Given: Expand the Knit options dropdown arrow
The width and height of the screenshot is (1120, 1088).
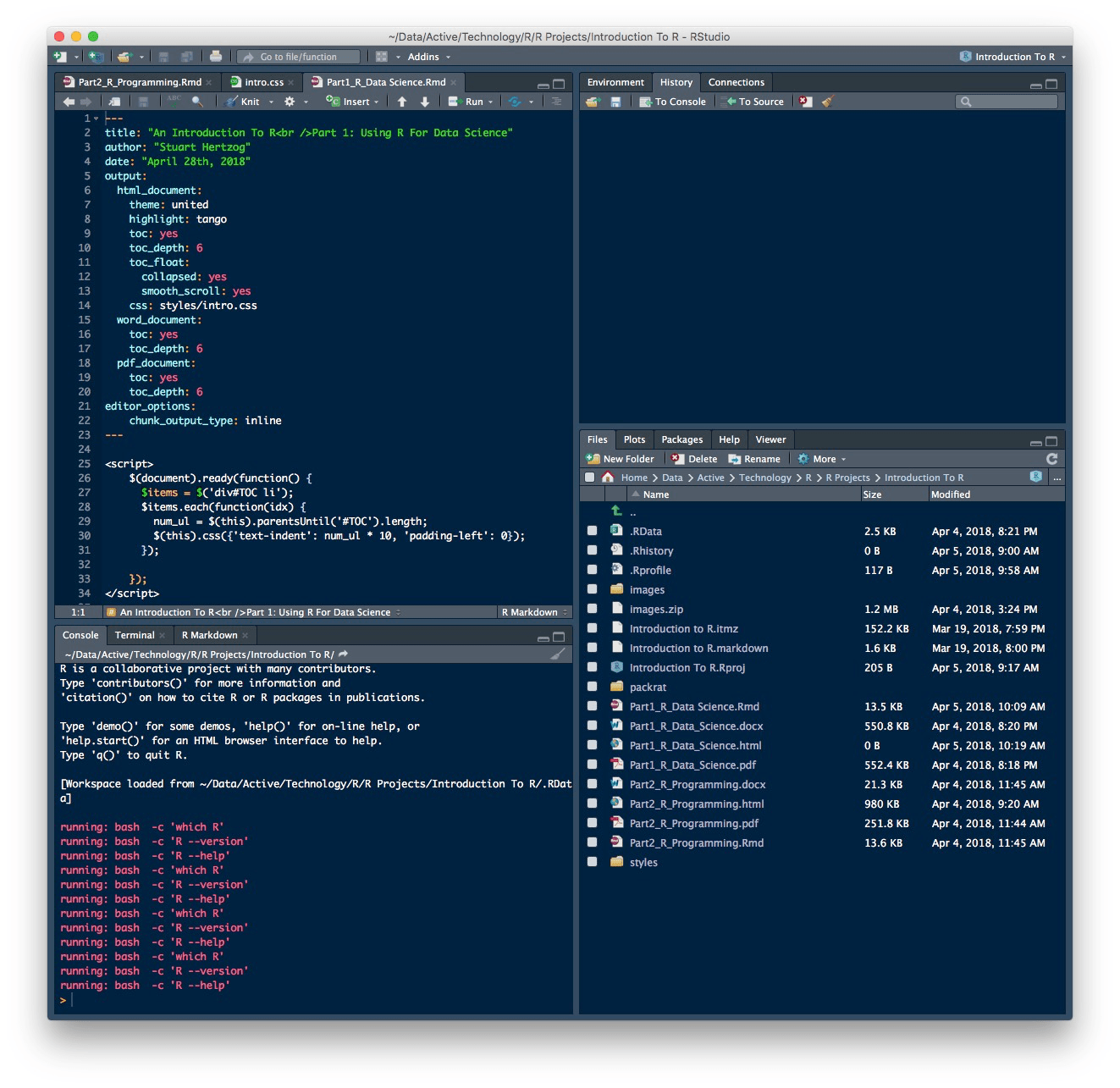Looking at the screenshot, I should (271, 102).
